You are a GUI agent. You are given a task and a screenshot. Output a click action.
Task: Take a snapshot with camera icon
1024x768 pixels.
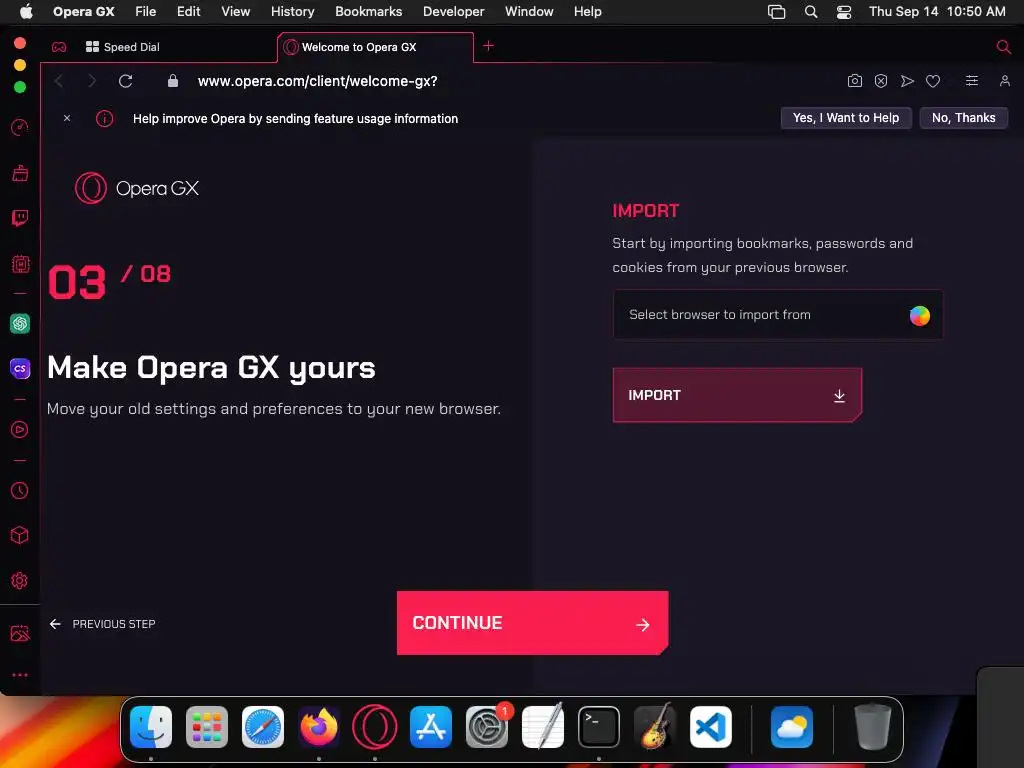tap(854, 81)
